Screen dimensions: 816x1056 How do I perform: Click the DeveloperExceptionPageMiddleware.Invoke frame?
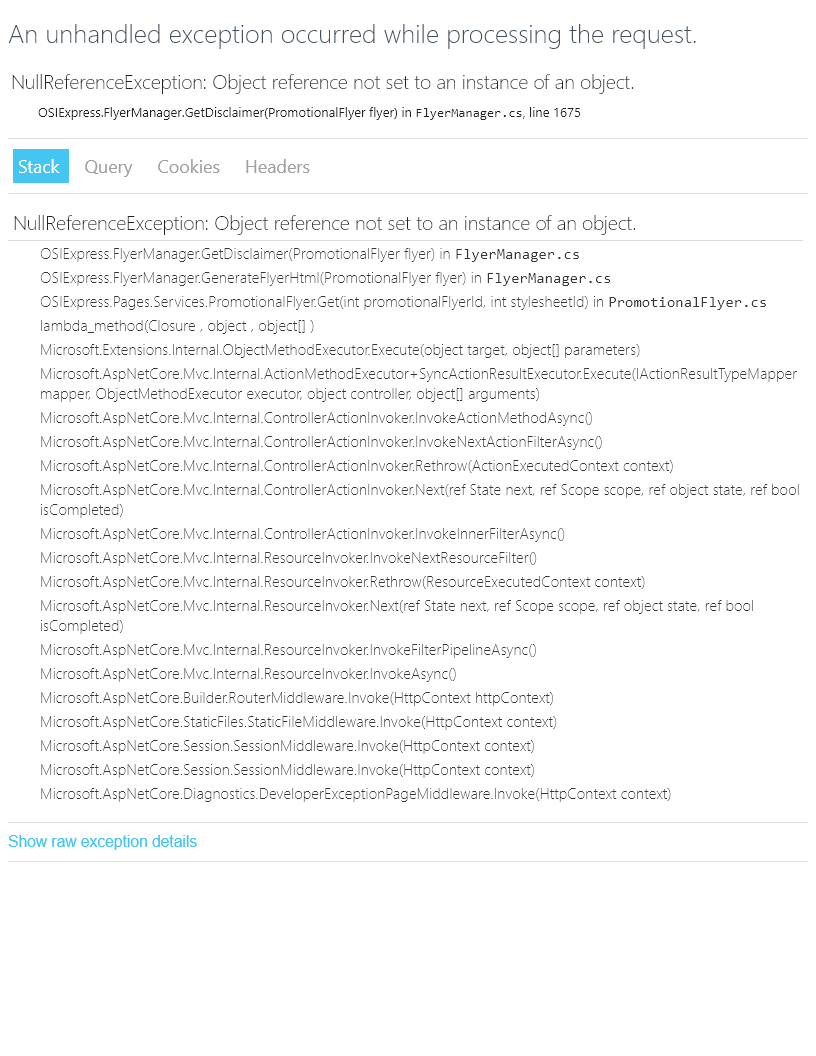(x=355, y=794)
